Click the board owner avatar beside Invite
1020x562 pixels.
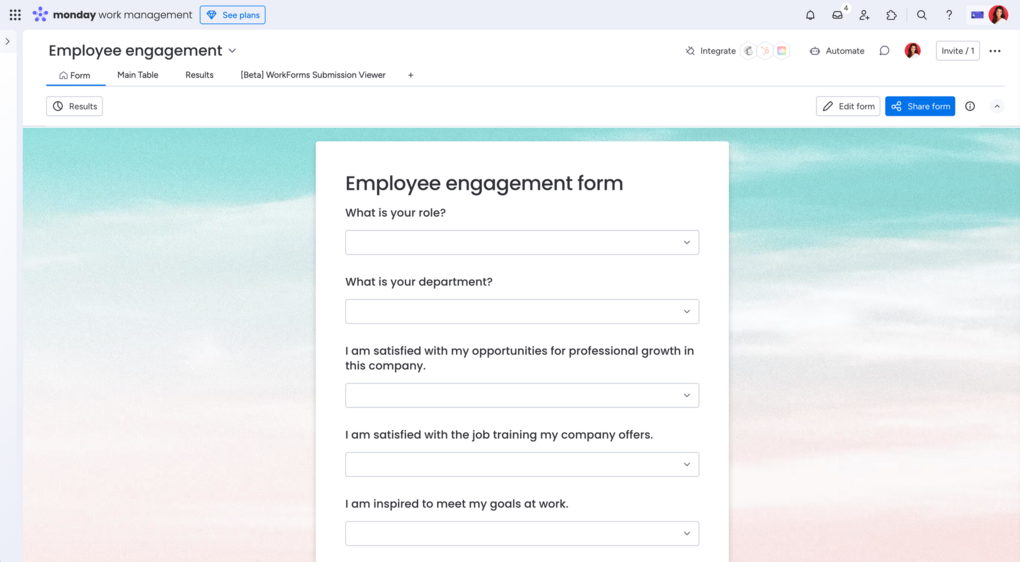coord(913,51)
